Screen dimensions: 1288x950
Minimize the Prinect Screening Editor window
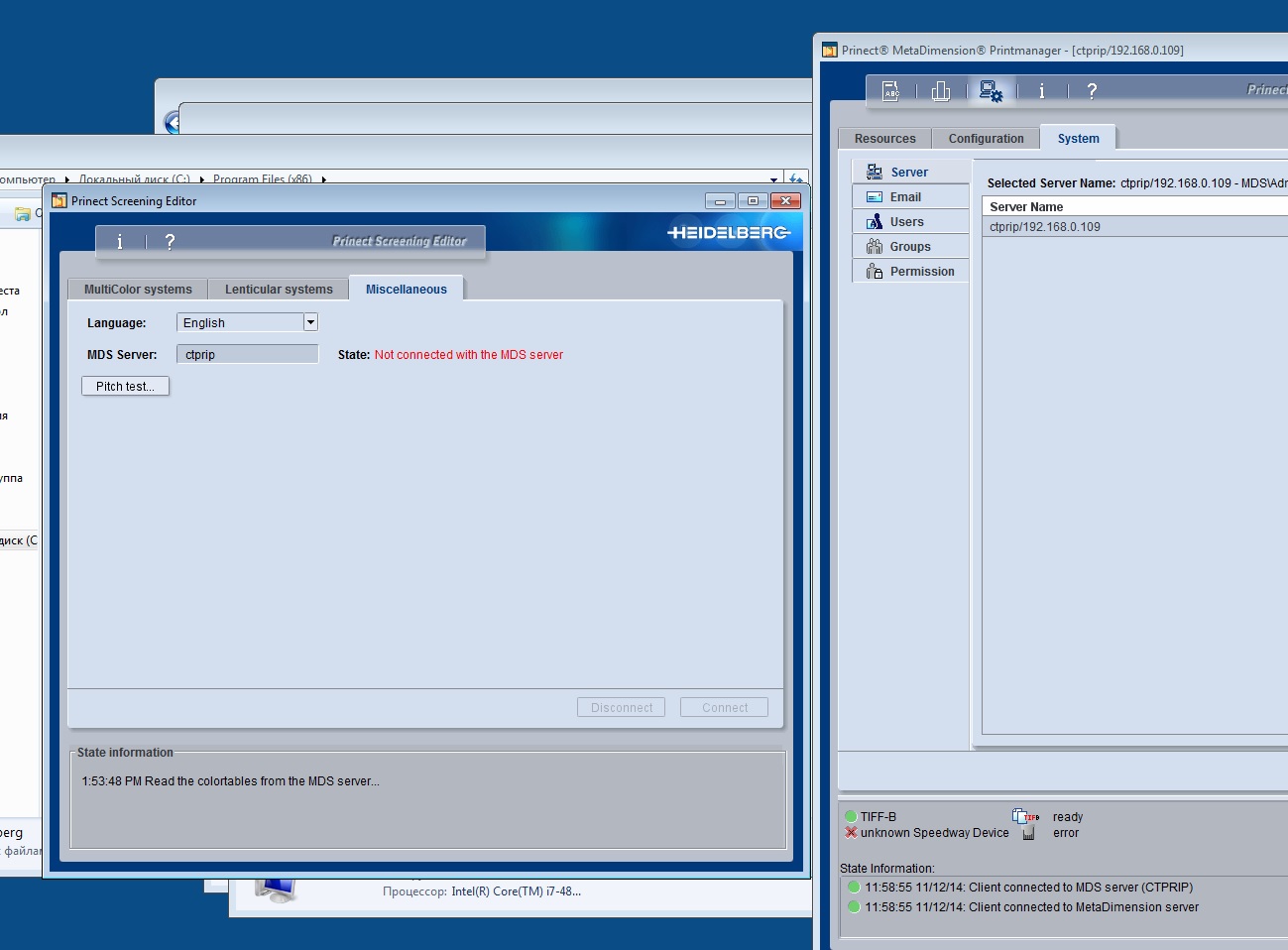click(x=720, y=201)
